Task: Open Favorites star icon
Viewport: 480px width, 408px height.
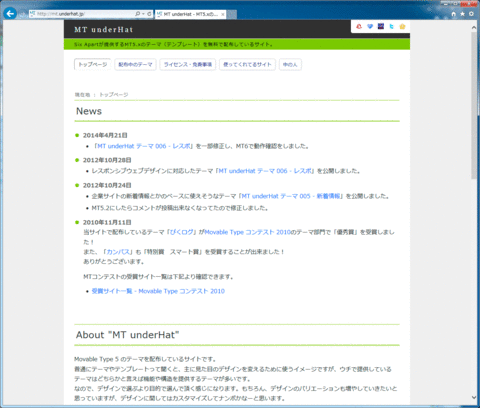Action: [462, 14]
